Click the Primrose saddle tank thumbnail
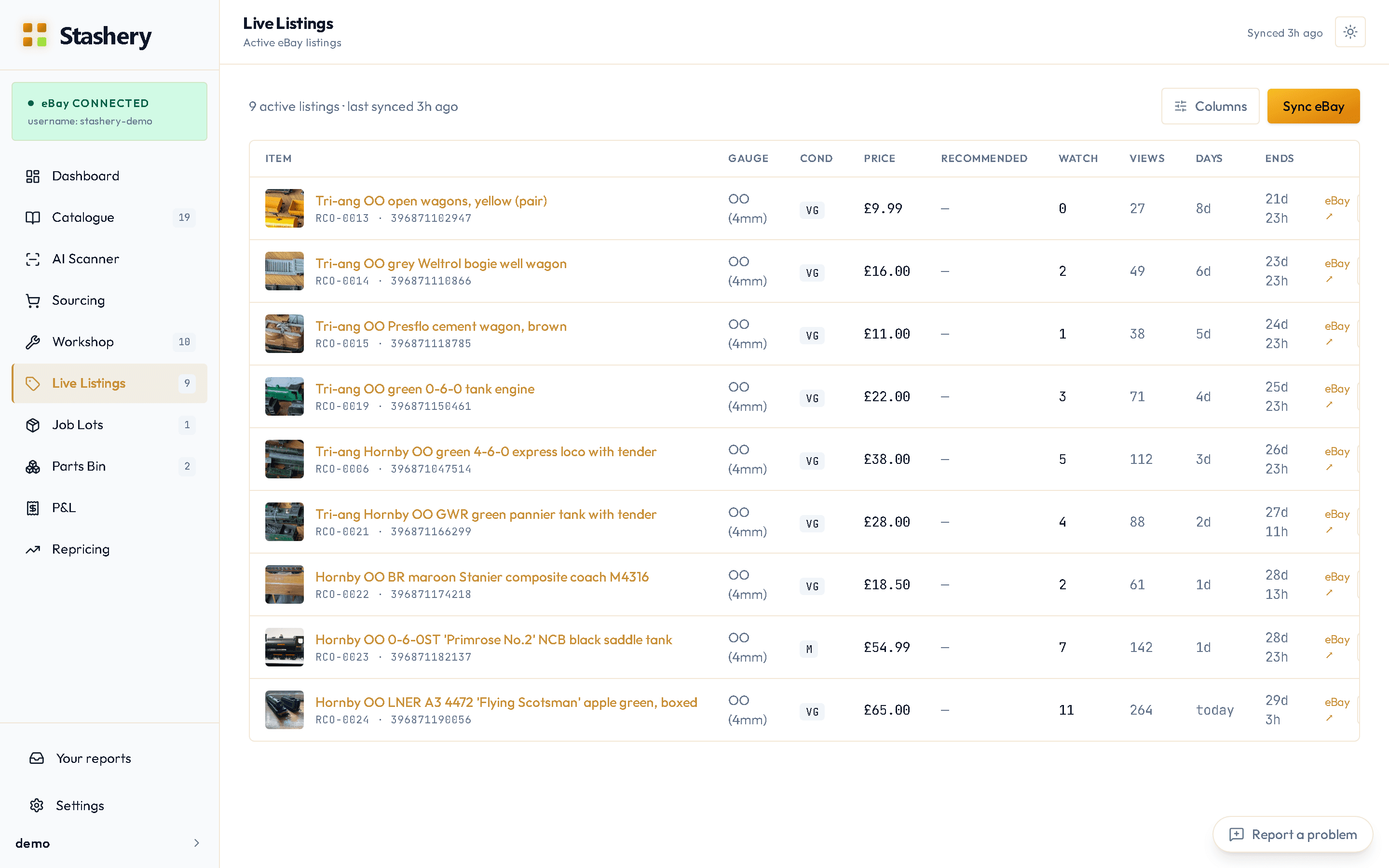Image resolution: width=1389 pixels, height=868 pixels. point(284,647)
